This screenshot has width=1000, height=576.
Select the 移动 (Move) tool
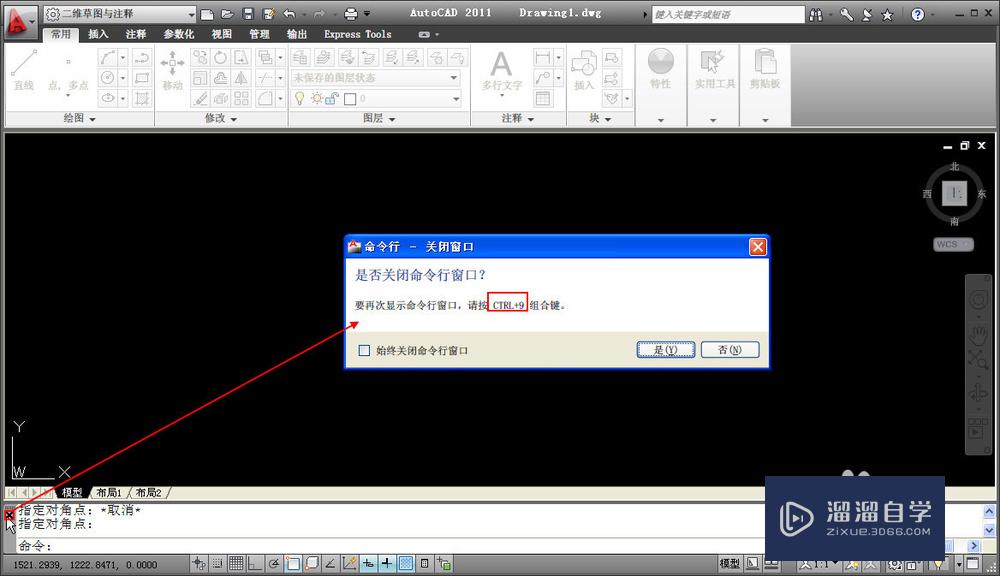point(170,71)
